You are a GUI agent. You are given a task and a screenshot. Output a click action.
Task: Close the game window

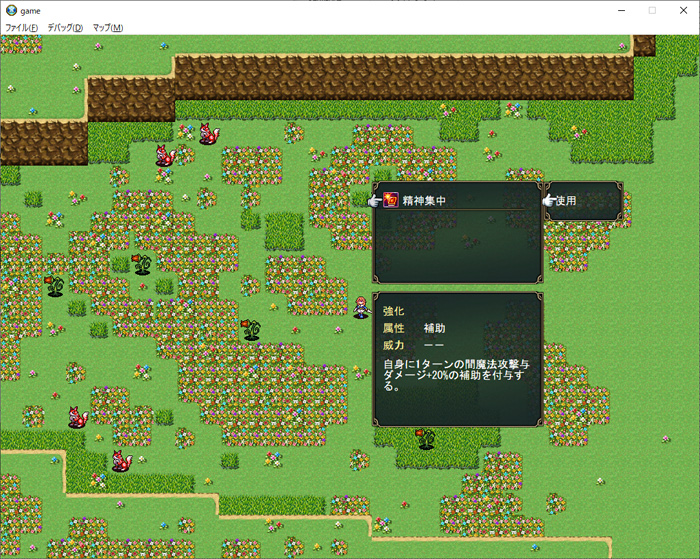coord(683,10)
